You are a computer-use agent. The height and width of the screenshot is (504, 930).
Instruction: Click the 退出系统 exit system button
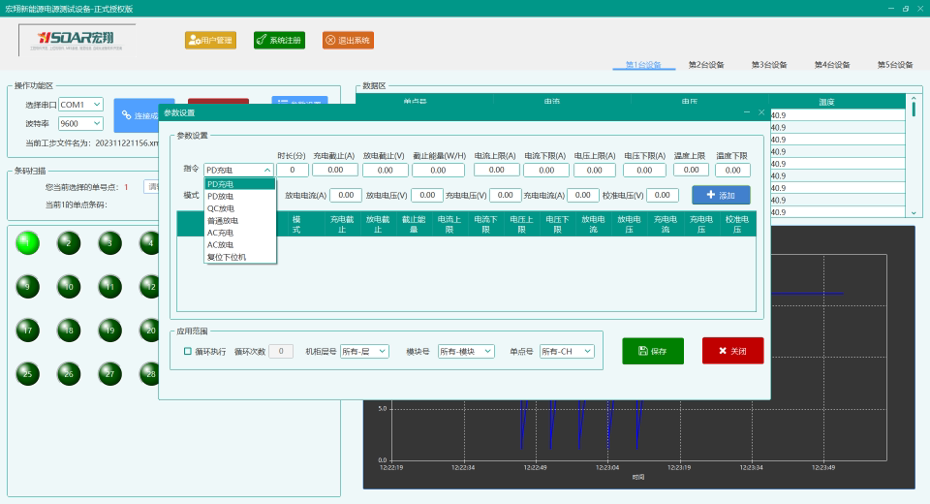pos(348,40)
